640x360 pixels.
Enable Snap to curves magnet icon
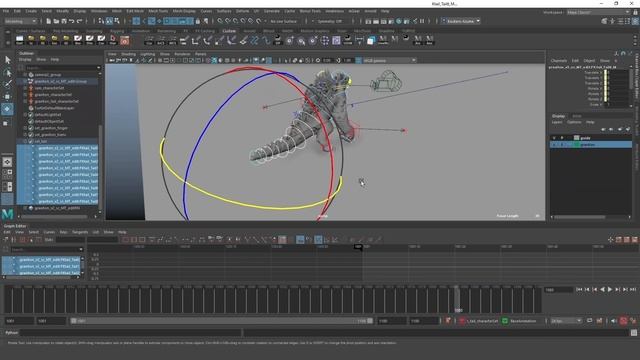click(x=228, y=21)
